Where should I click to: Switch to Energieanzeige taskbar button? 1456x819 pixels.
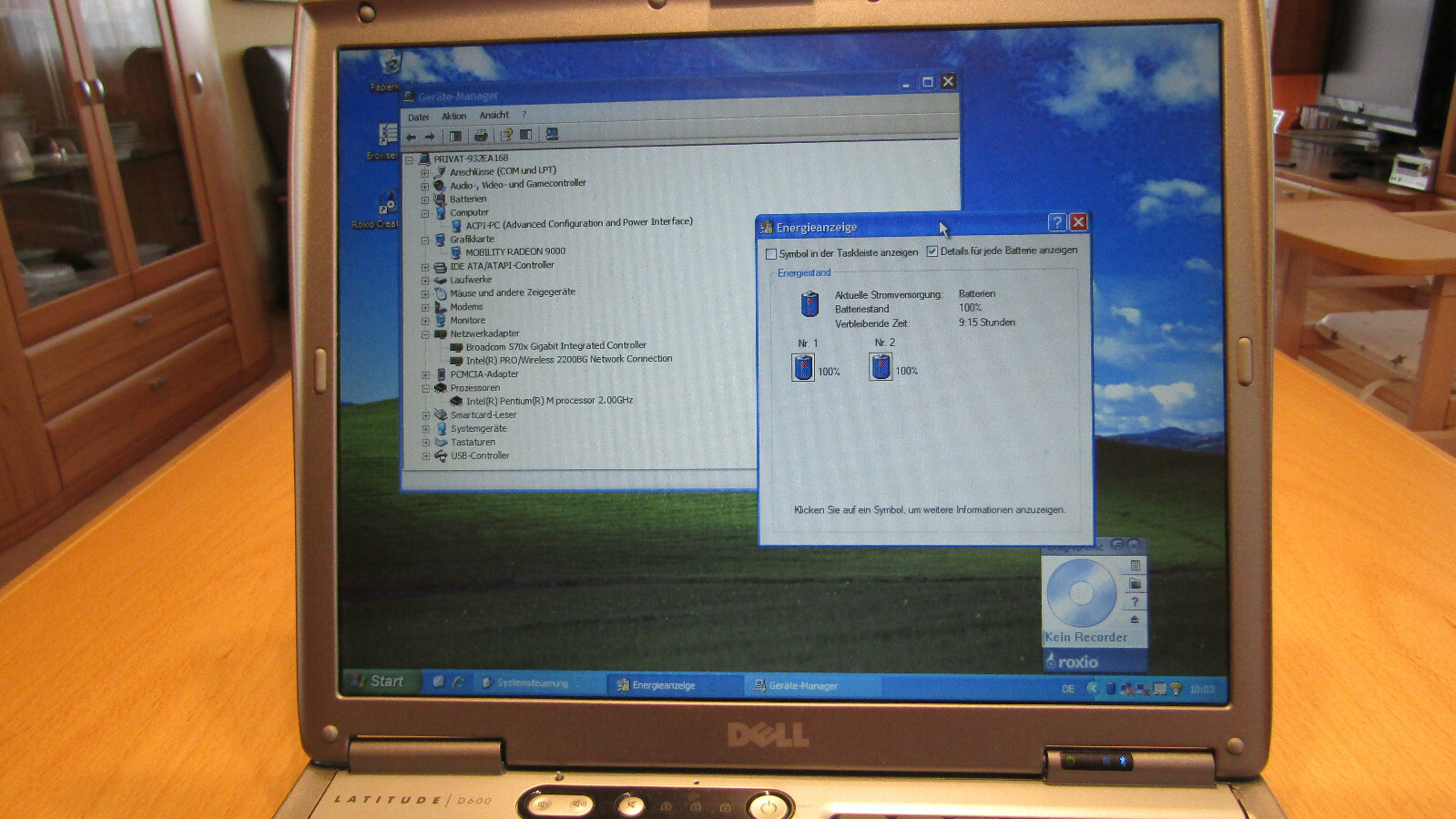pos(673,685)
